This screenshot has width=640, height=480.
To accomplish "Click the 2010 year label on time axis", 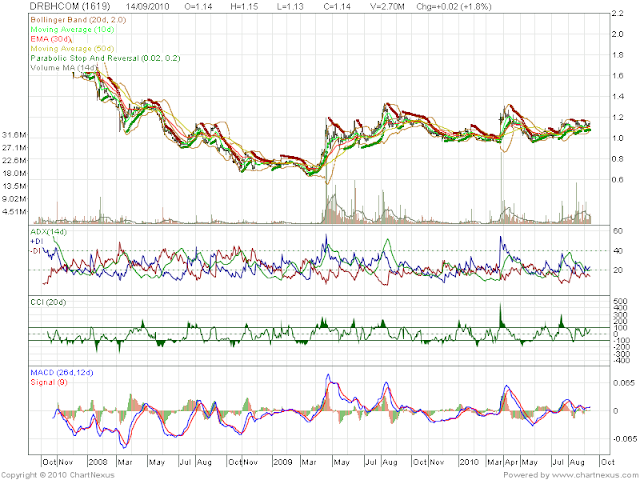I will pos(469,462).
